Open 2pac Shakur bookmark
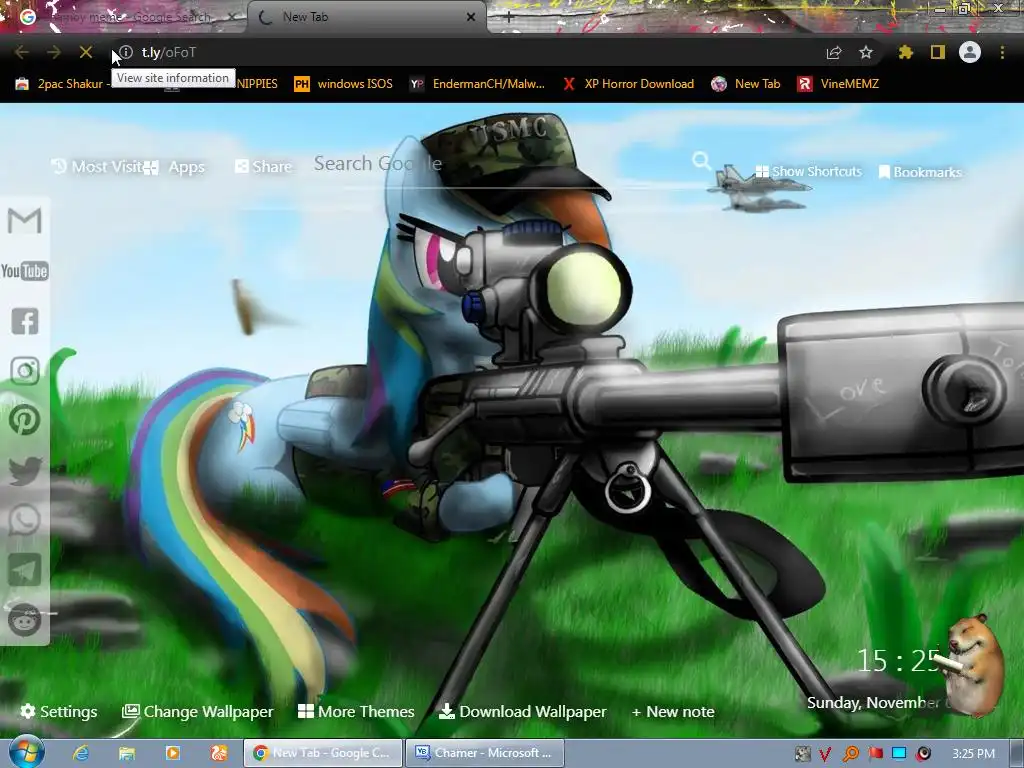This screenshot has height=768, width=1024. point(63,84)
